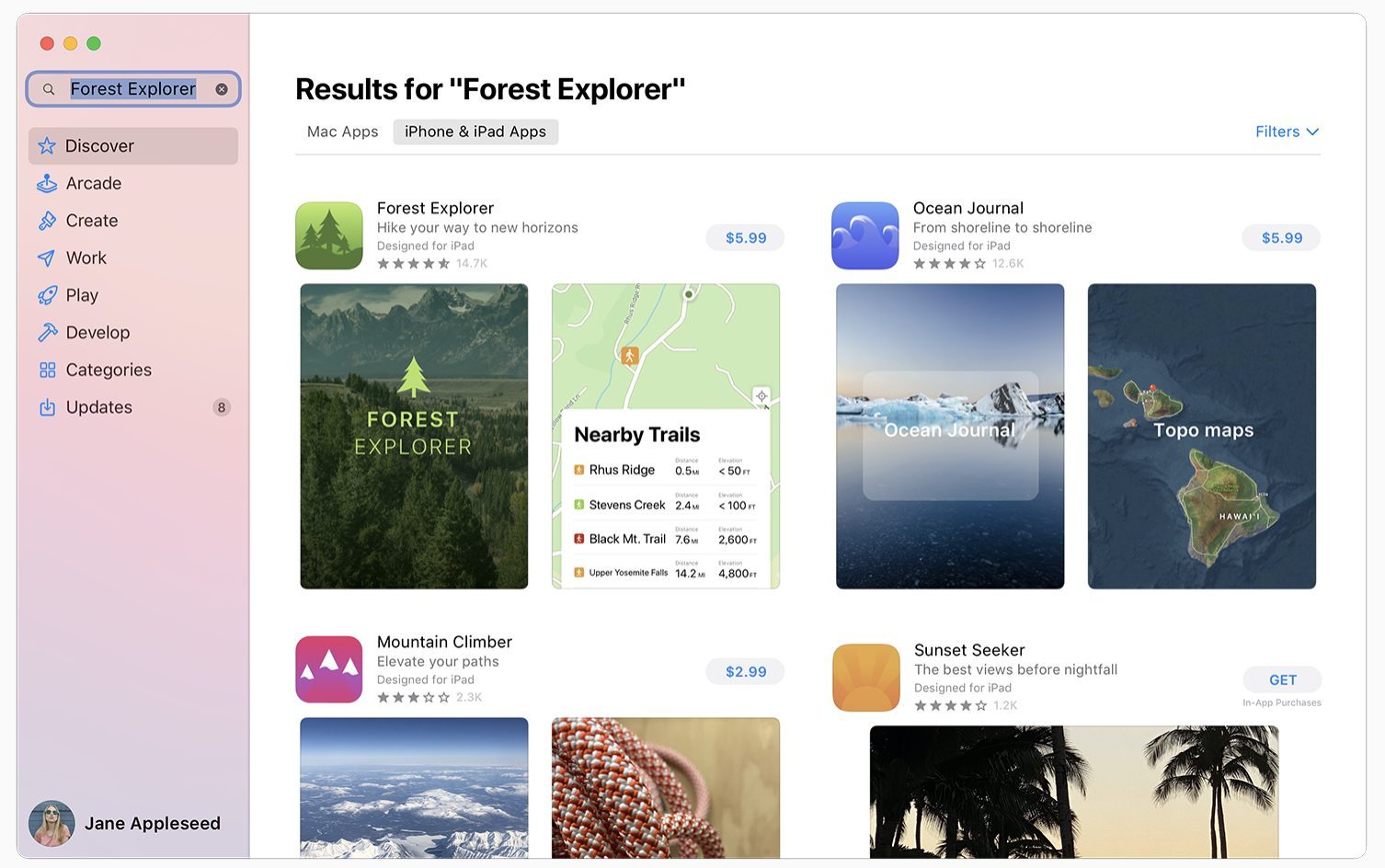Open Updates with 8 pending
This screenshot has height=868, width=1385.
[132, 407]
